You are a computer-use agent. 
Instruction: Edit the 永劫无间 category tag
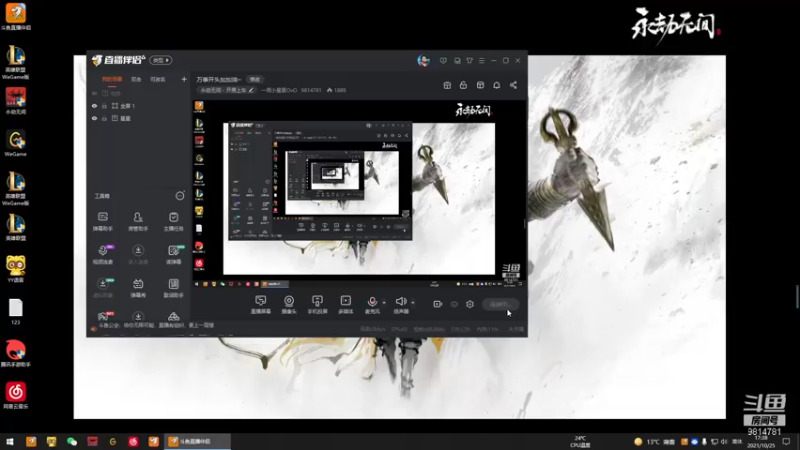[x=227, y=90]
